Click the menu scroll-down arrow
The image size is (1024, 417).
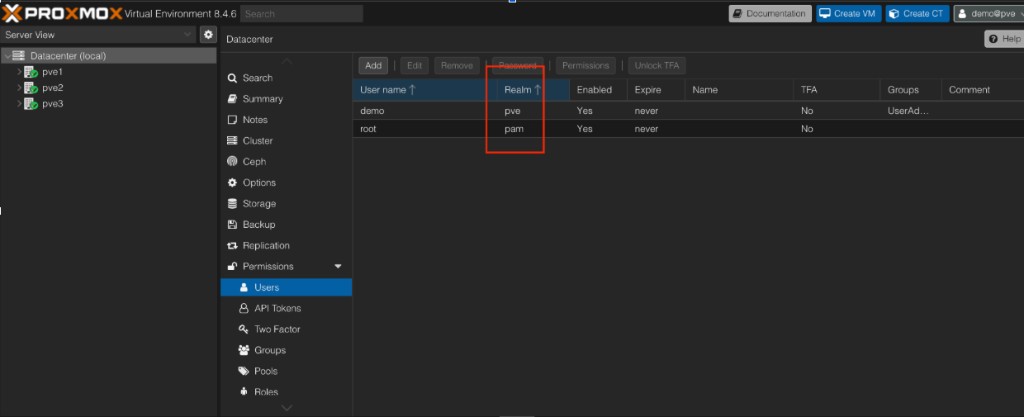(286, 408)
